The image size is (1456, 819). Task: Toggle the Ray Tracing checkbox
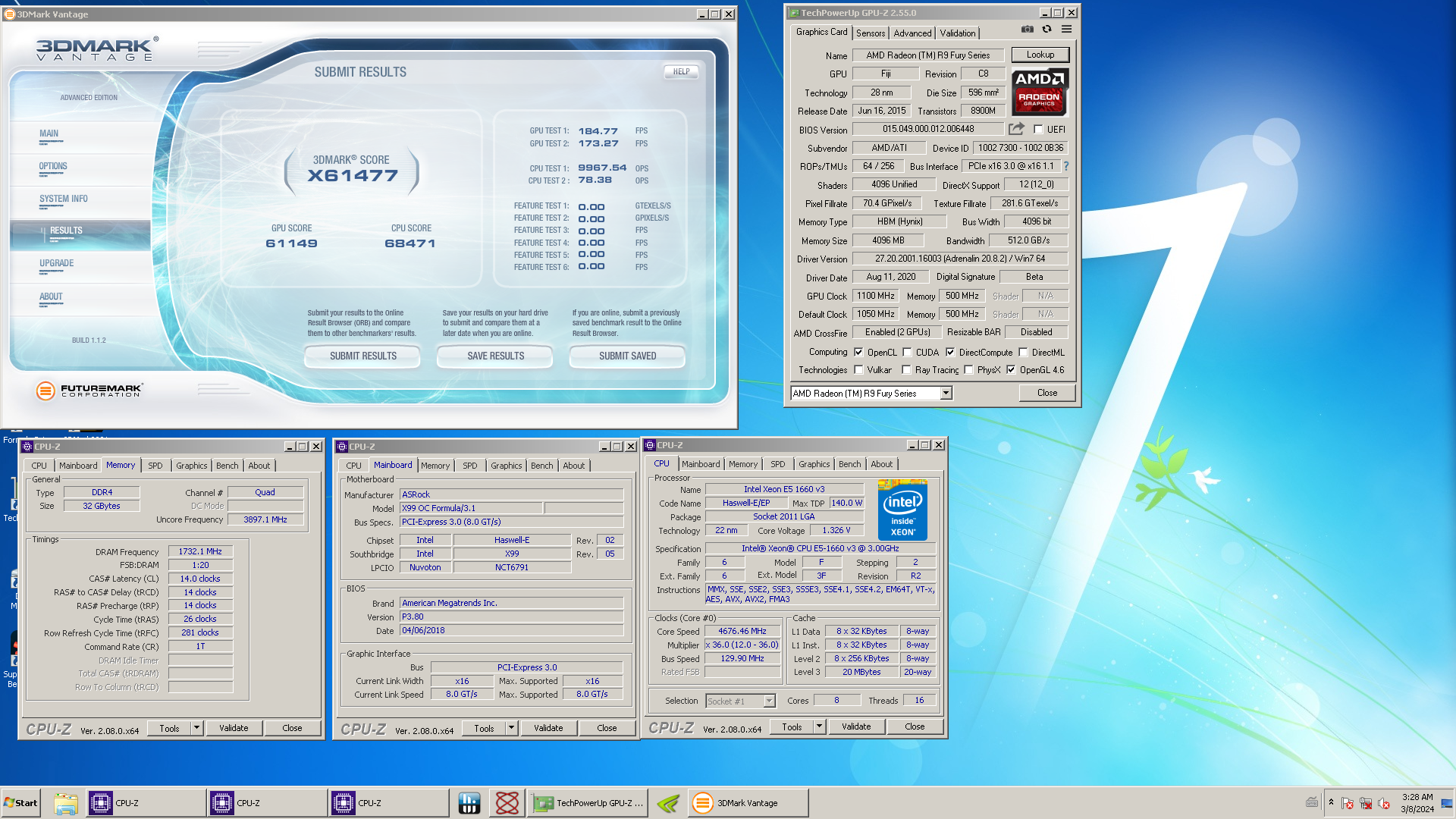click(x=906, y=370)
